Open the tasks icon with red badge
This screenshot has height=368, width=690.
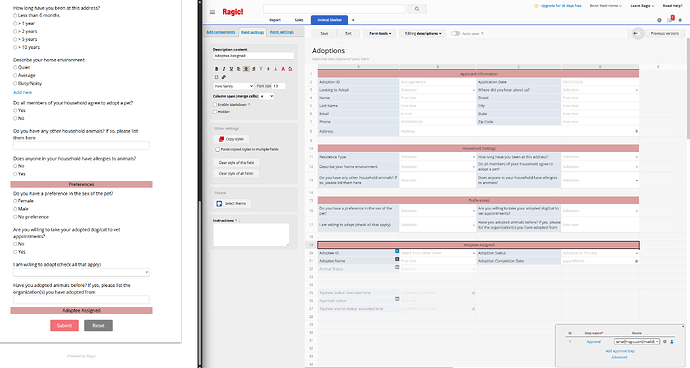pos(670,19)
